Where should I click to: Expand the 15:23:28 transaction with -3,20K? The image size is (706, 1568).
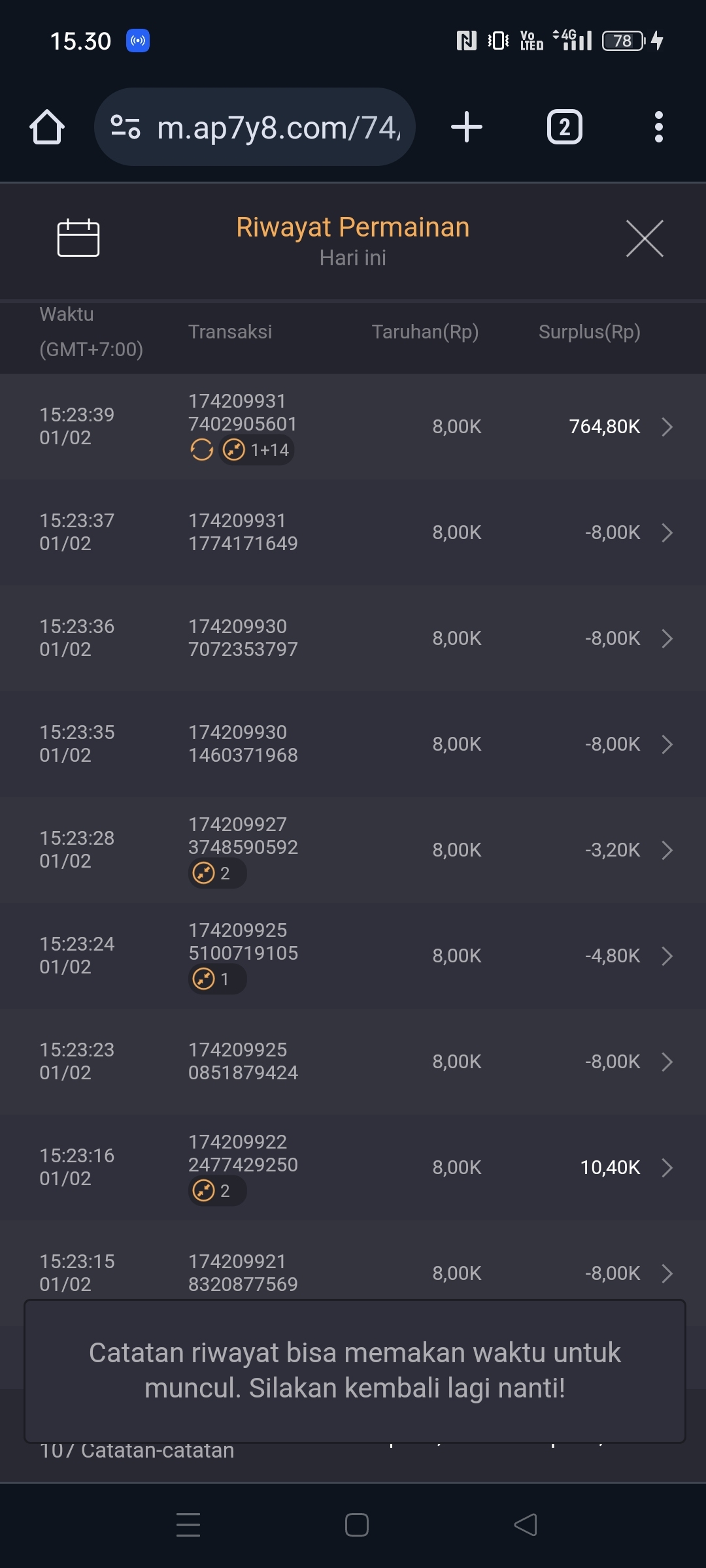[x=667, y=850]
